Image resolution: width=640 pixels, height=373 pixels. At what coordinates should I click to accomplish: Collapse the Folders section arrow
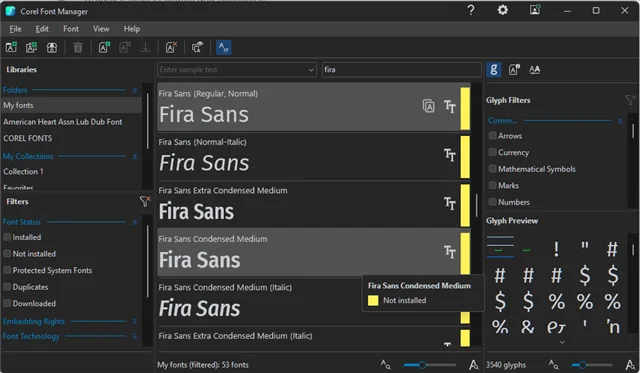click(135, 90)
